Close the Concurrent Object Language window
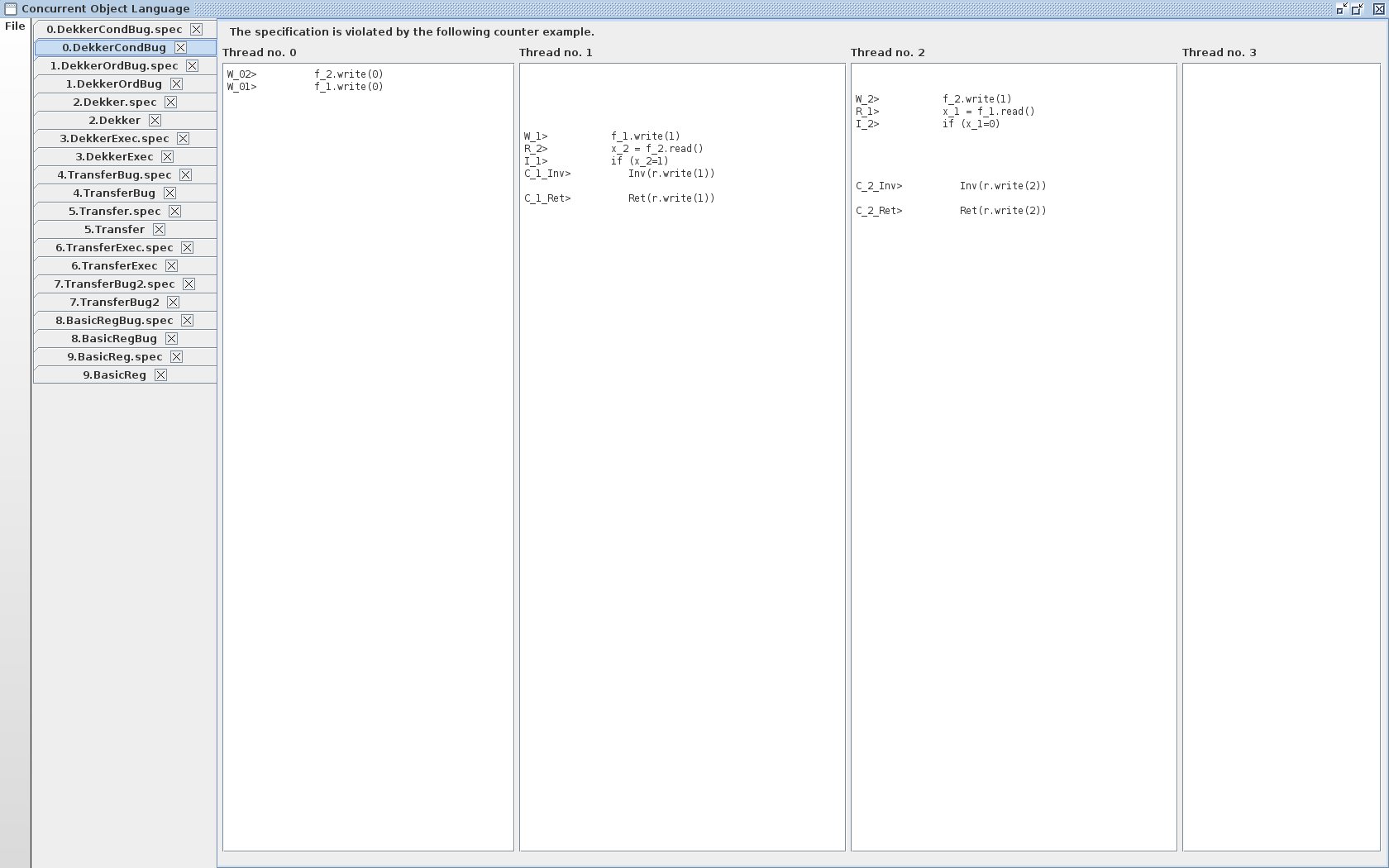Image resolution: width=1389 pixels, height=868 pixels. (x=1378, y=9)
